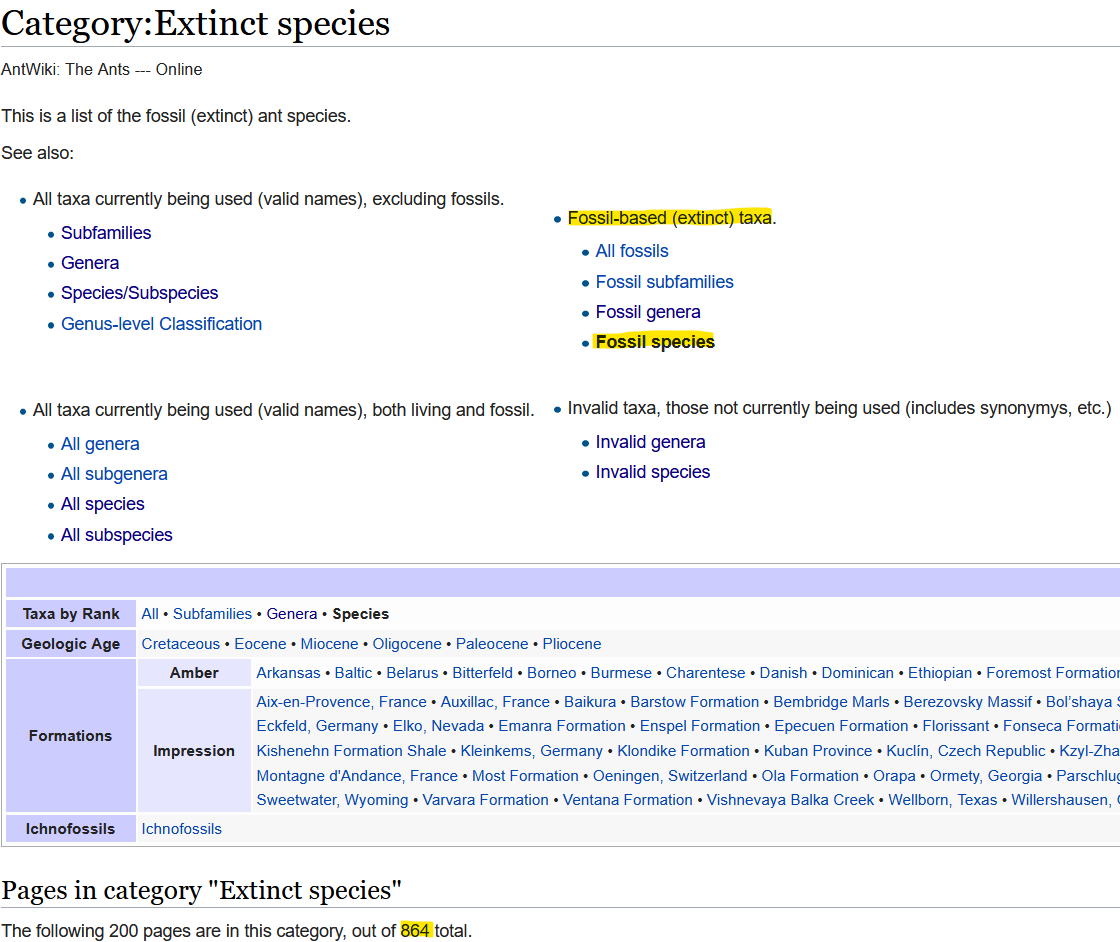Click the Genus-level Classification link
This screenshot has width=1120, height=942.
click(161, 324)
